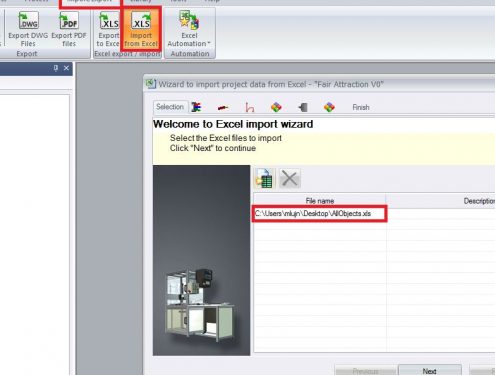This screenshot has height=375, width=495.
Task: Open the red wire-symbol wizard step icon
Action: pyautogui.click(x=250, y=107)
